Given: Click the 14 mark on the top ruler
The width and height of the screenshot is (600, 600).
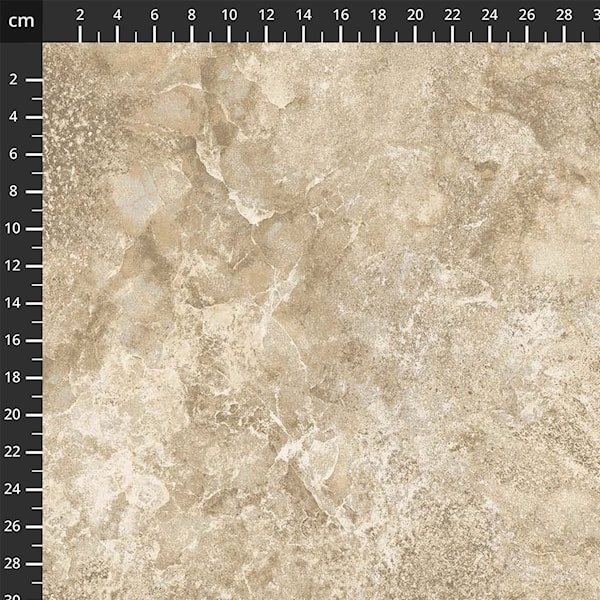Looking at the screenshot, I should pos(304,15).
